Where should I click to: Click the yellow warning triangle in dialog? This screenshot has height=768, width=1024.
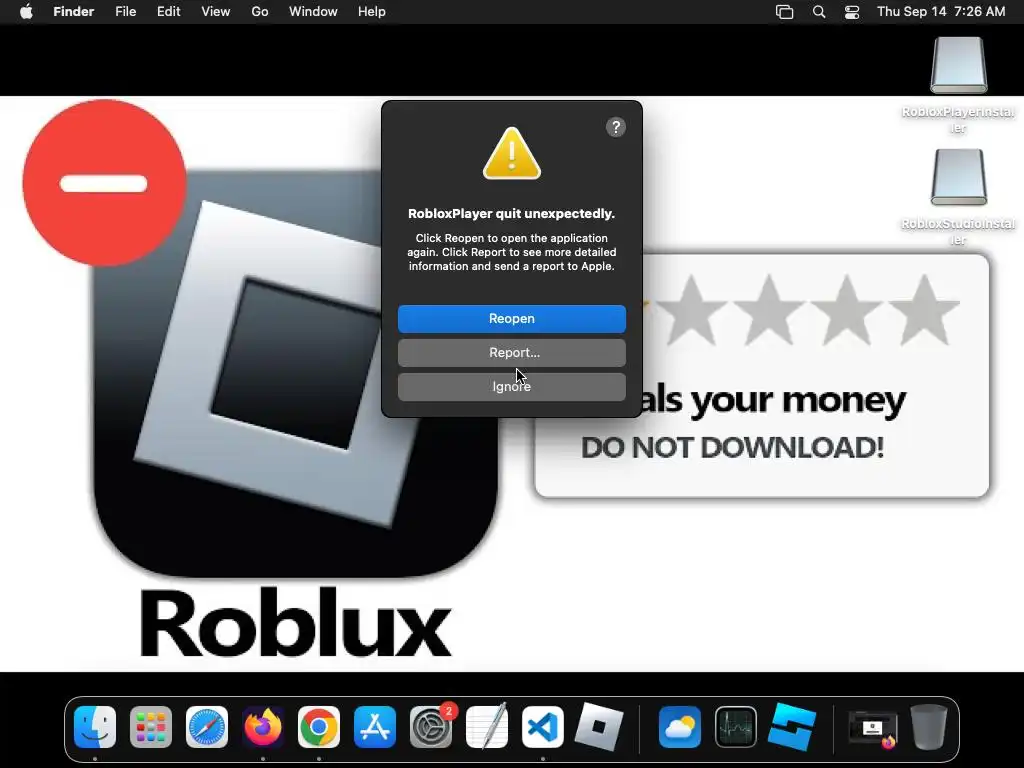pyautogui.click(x=512, y=154)
